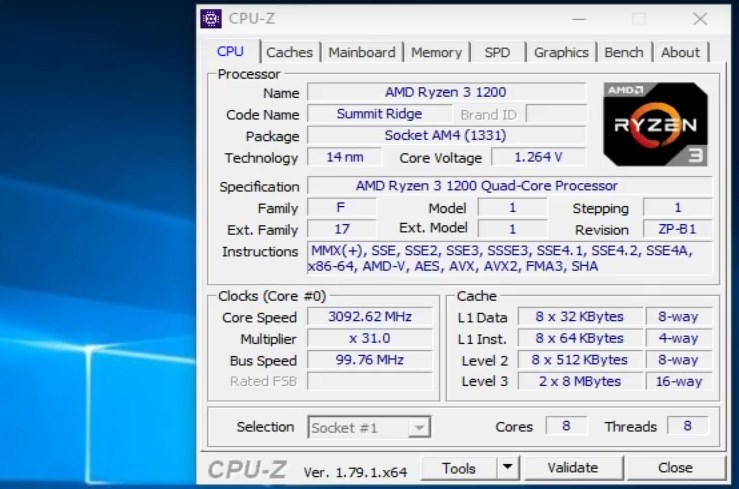Click the CPU-Z window title text
739x489 pixels.
point(252,19)
